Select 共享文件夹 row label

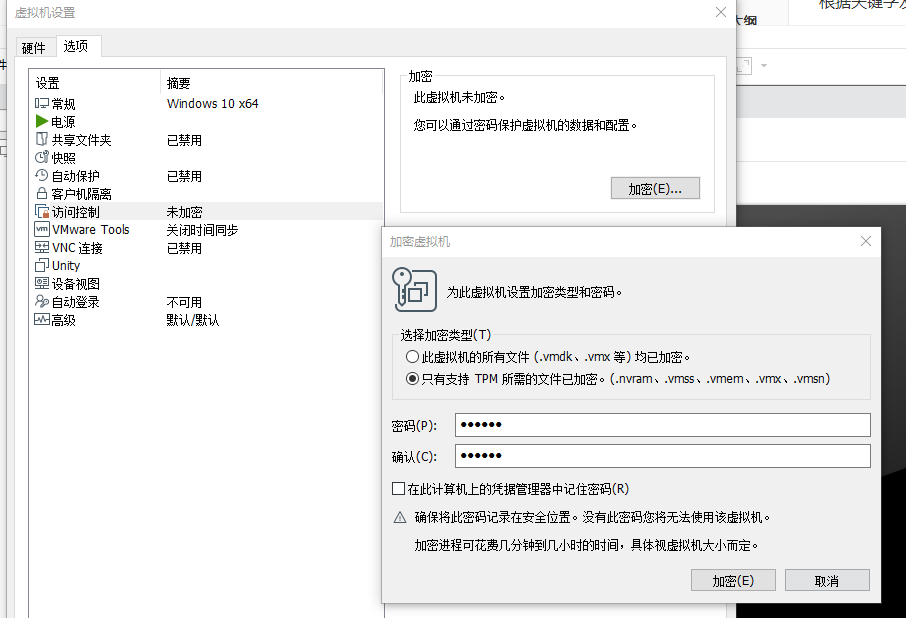(x=81, y=140)
